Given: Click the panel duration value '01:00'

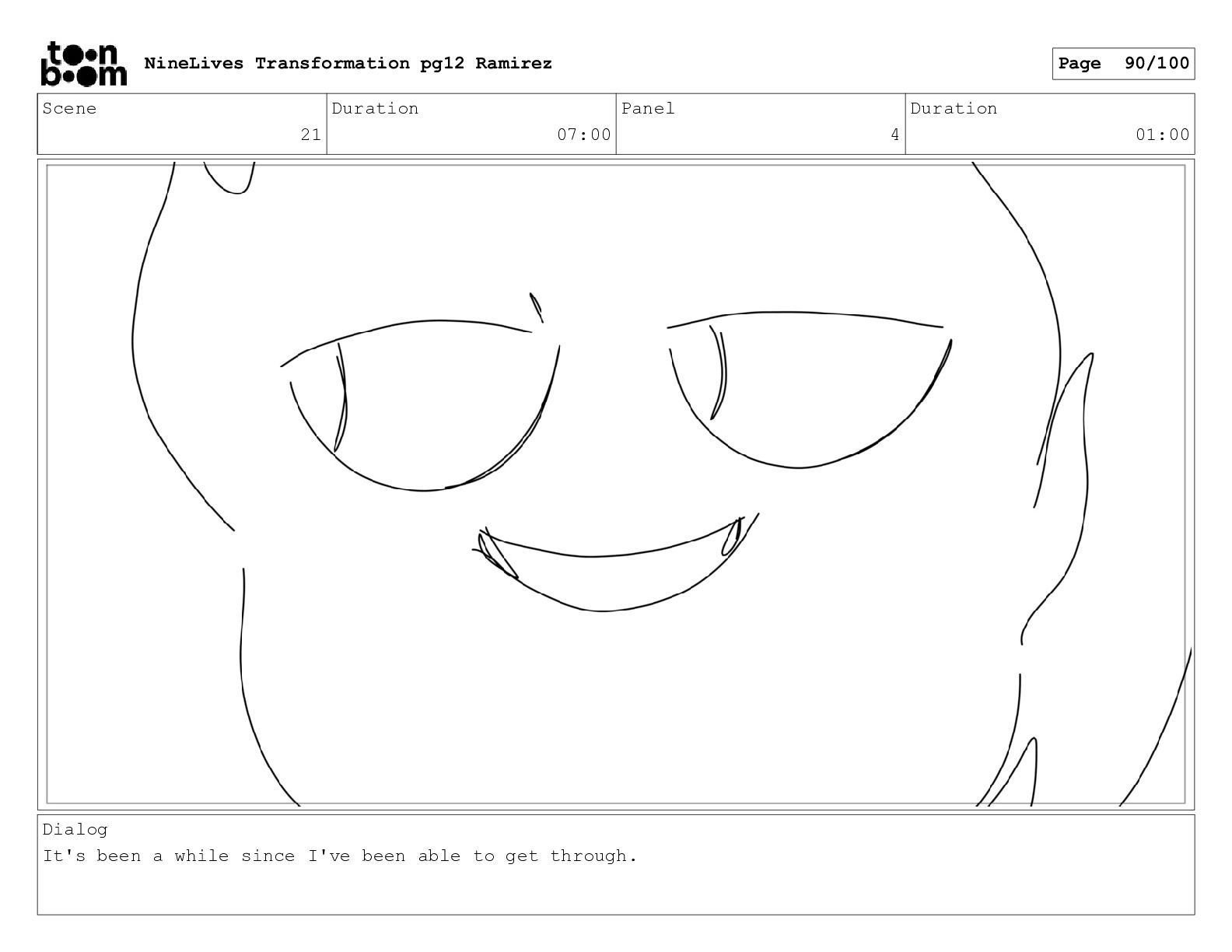Looking at the screenshot, I should click(x=1162, y=135).
